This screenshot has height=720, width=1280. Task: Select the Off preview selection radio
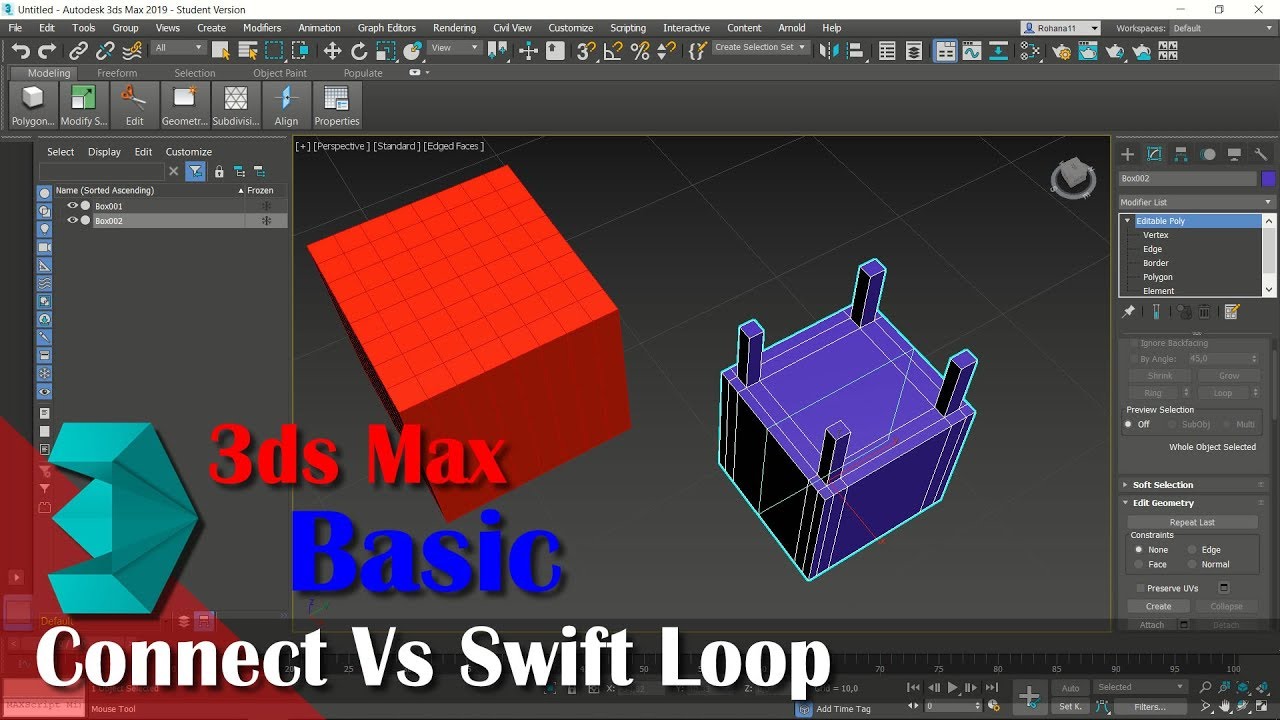point(1129,424)
